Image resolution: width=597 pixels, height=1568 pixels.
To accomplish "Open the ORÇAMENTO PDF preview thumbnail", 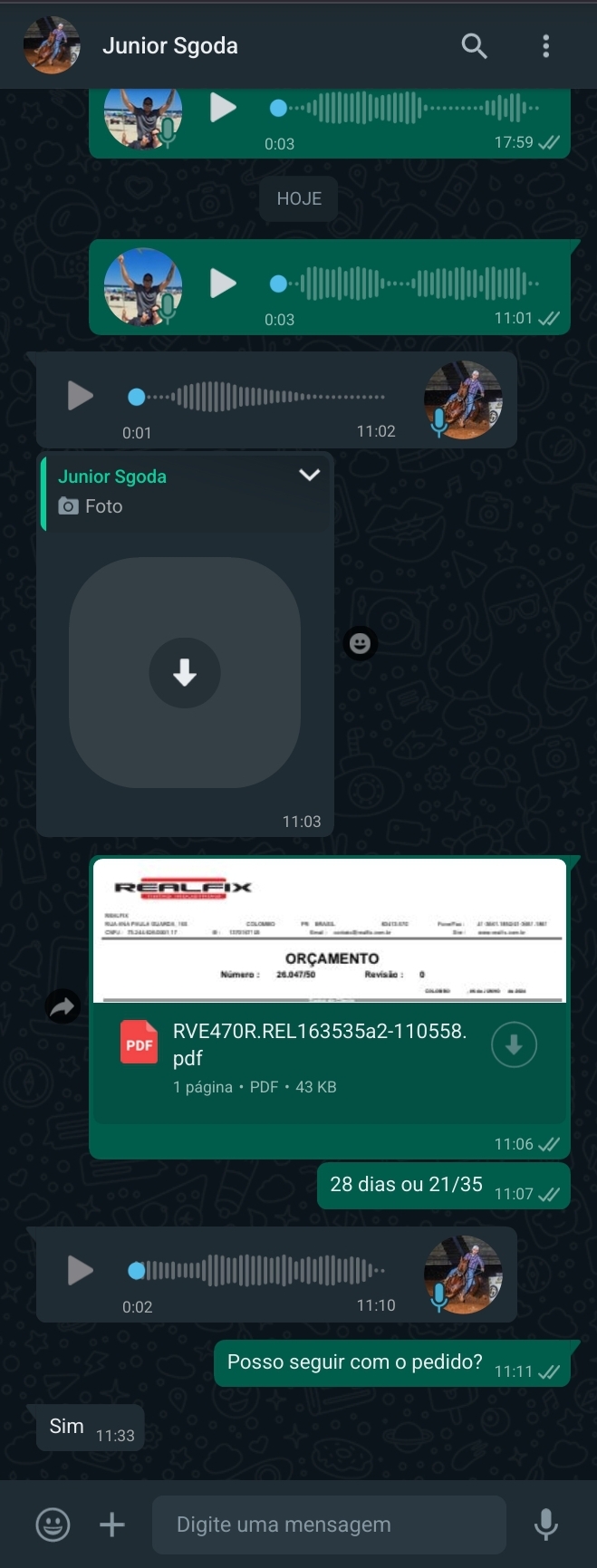I will (330, 930).
